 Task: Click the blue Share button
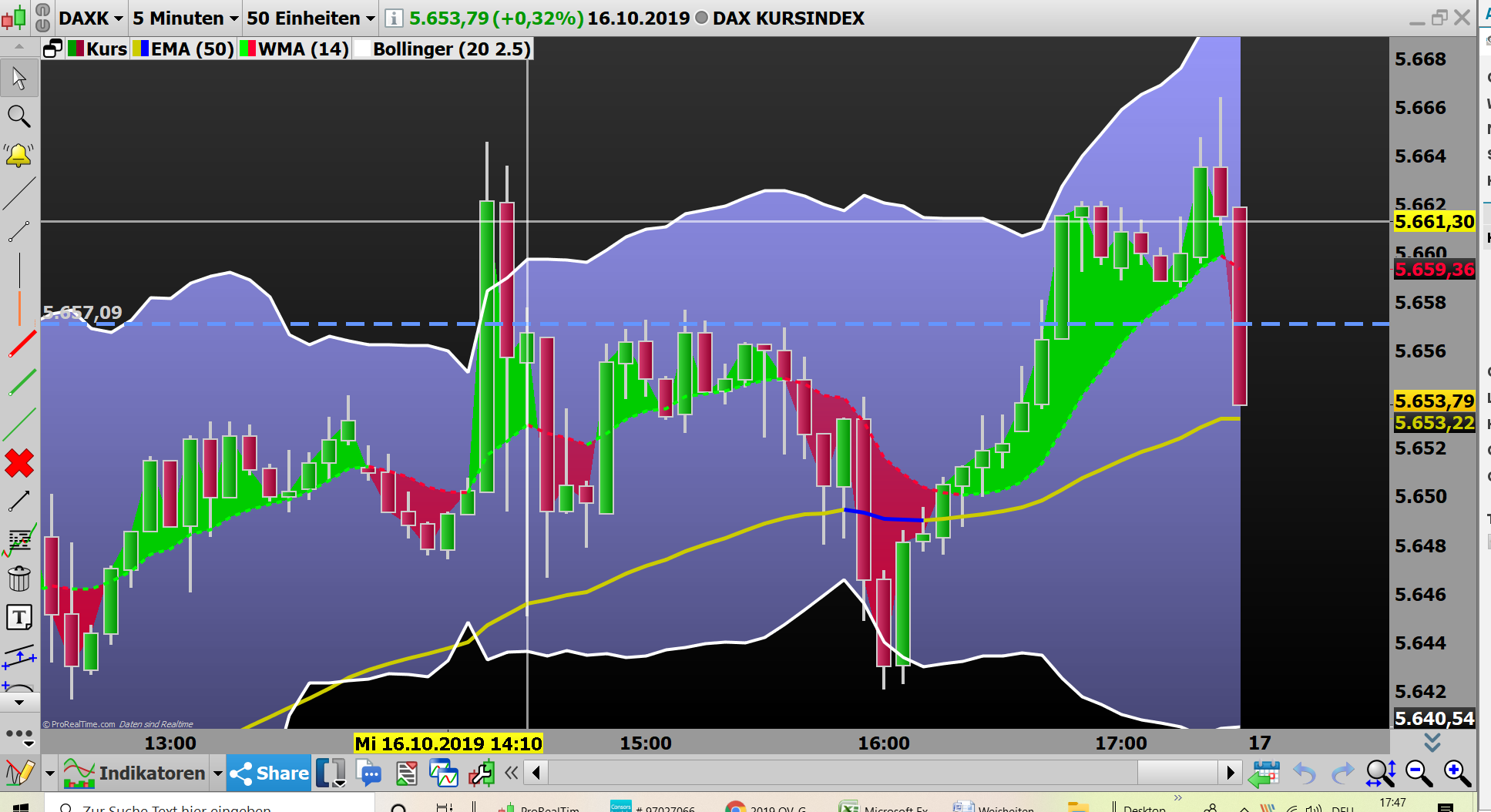[268, 773]
